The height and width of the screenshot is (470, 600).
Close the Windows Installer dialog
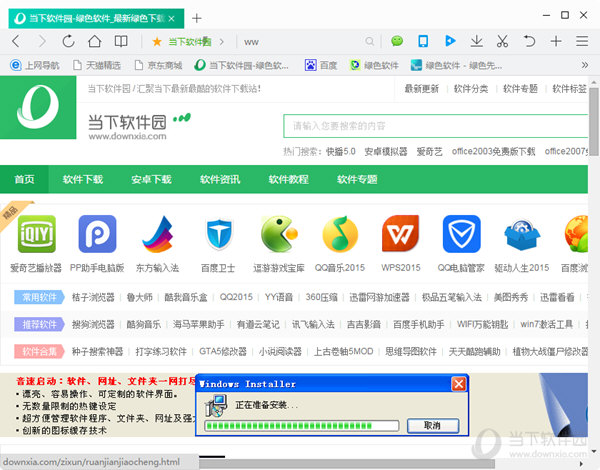pyautogui.click(x=458, y=384)
